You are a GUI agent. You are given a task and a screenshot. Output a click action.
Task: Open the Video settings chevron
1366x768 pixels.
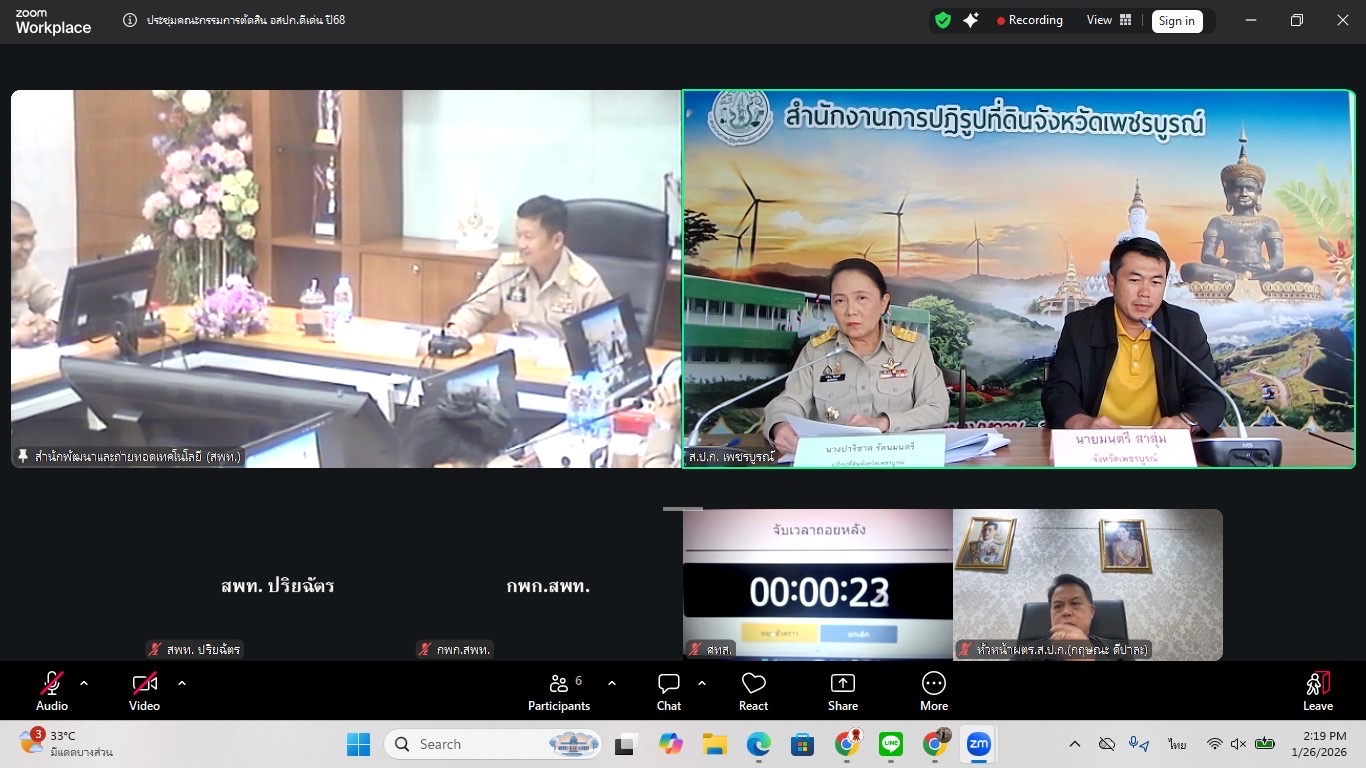point(181,683)
